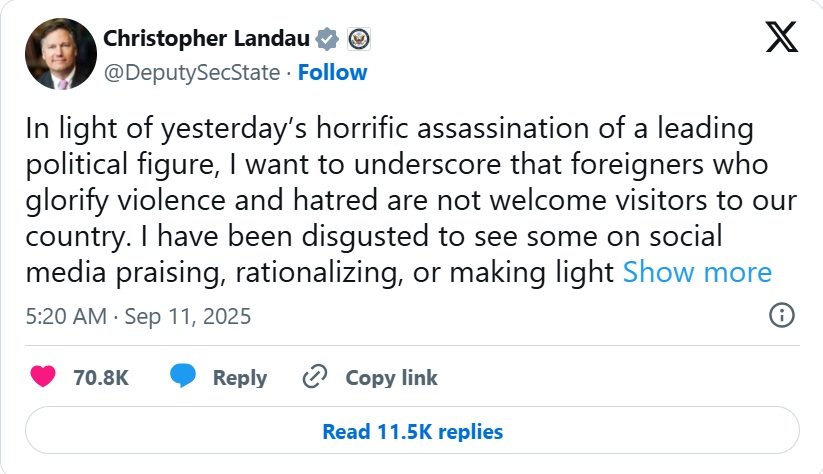Image resolution: width=823 pixels, height=474 pixels.
Task: Click the 5:20 AM time text
Action: (63, 317)
